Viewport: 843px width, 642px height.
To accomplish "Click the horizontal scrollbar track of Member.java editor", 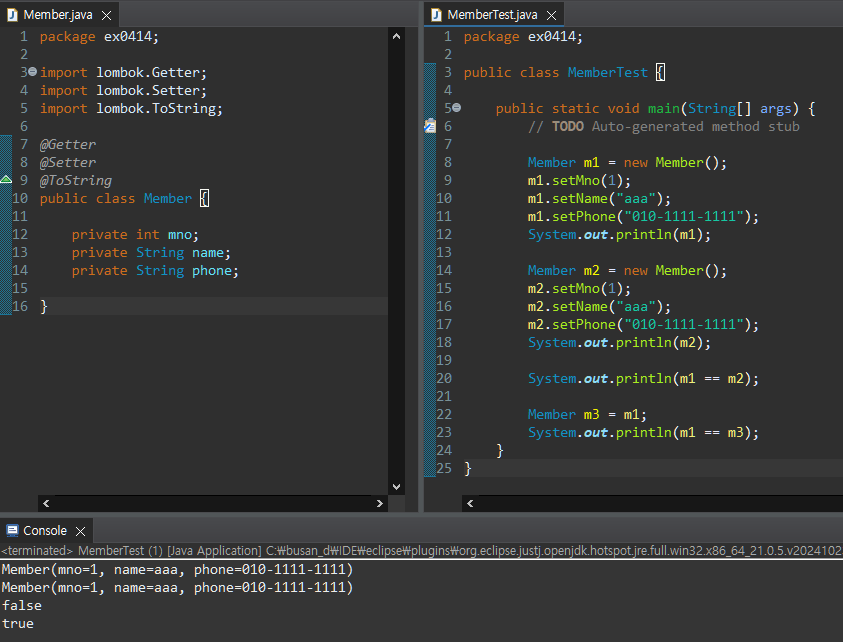I will [x=213, y=503].
